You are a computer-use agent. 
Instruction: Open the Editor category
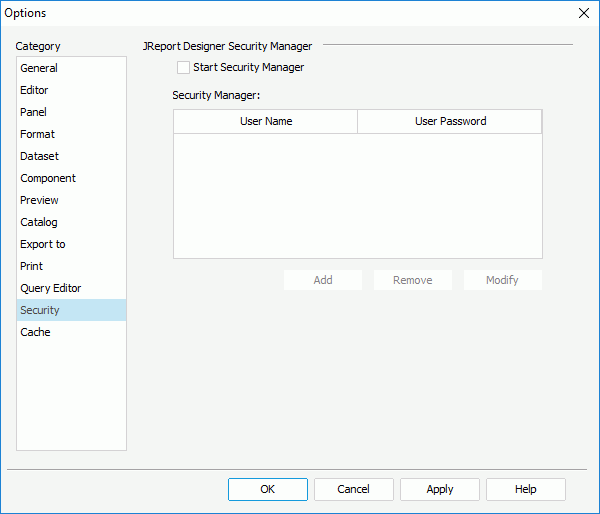pos(71,90)
